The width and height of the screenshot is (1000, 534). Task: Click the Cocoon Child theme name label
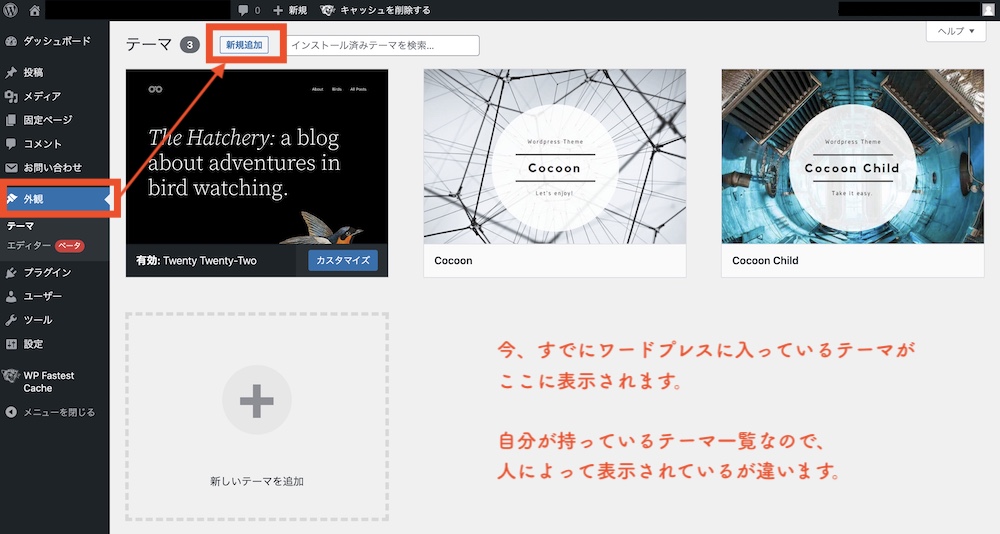click(x=765, y=260)
